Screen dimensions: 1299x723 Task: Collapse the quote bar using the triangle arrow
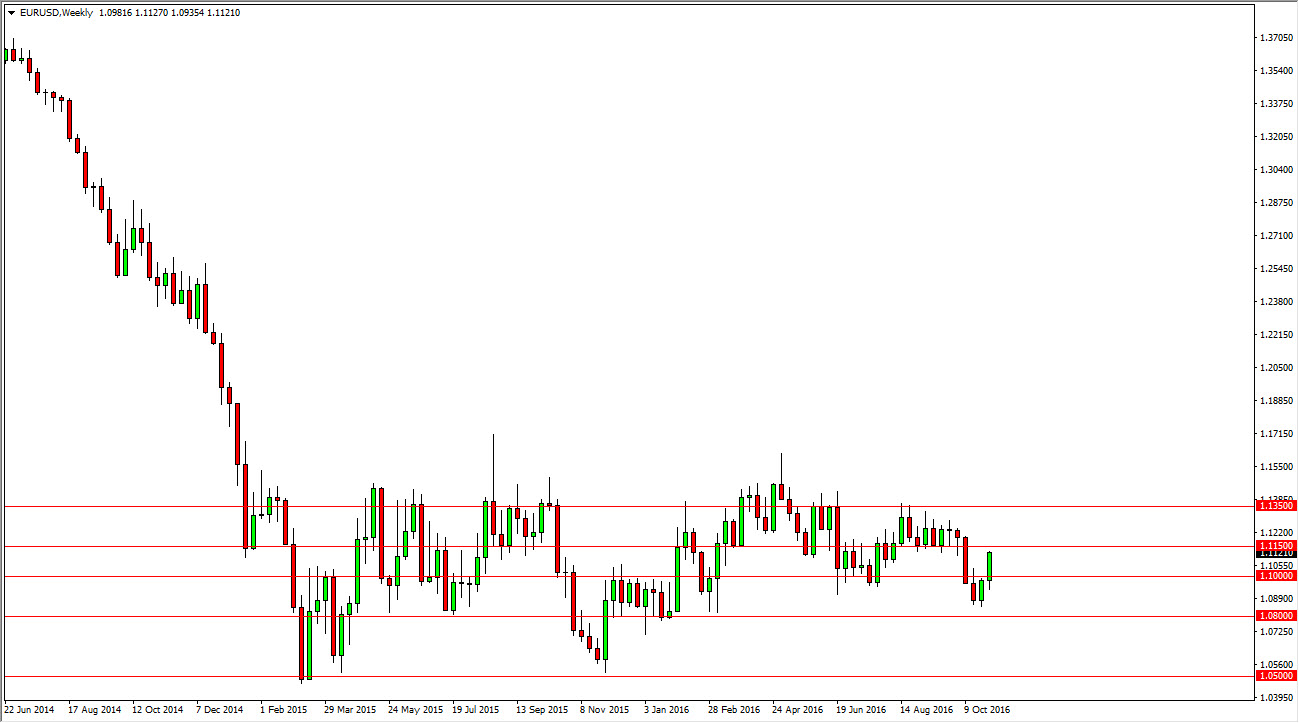10,13
